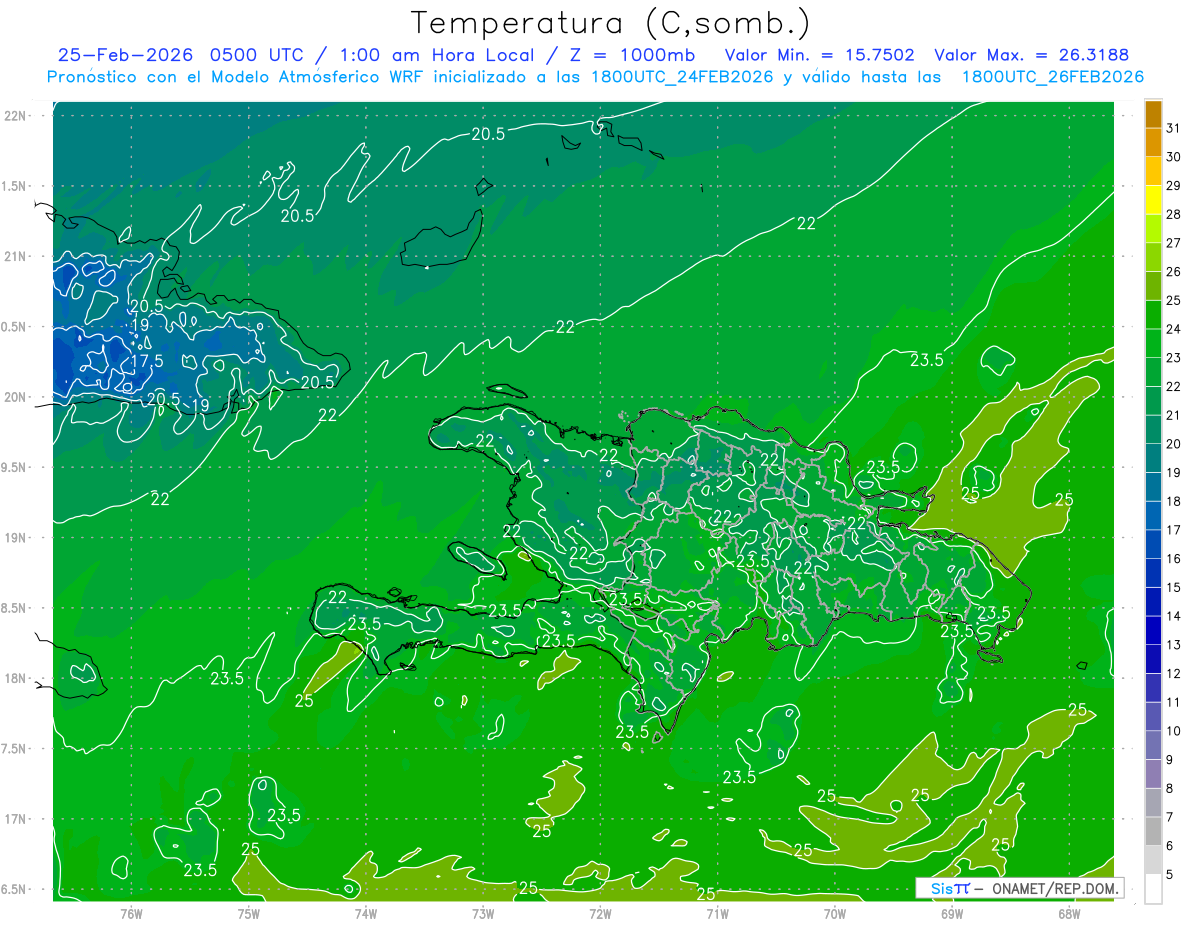Image resolution: width=1200 pixels, height=927 pixels.
Task: Click the legend value '7'
Action: [1170, 817]
